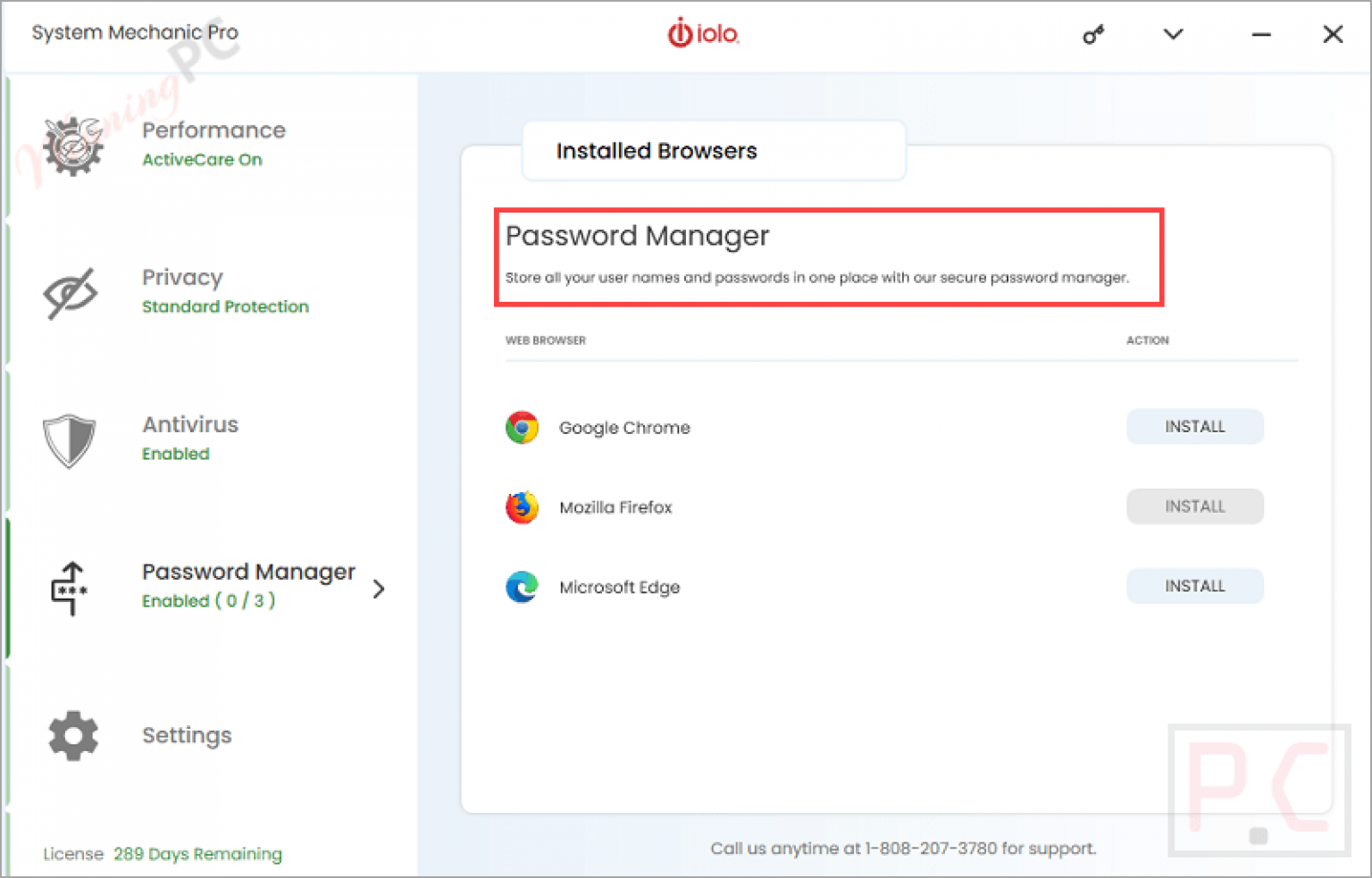Image resolution: width=1372 pixels, height=878 pixels.
Task: Switch to the Installed Browsers tab
Action: (x=714, y=151)
